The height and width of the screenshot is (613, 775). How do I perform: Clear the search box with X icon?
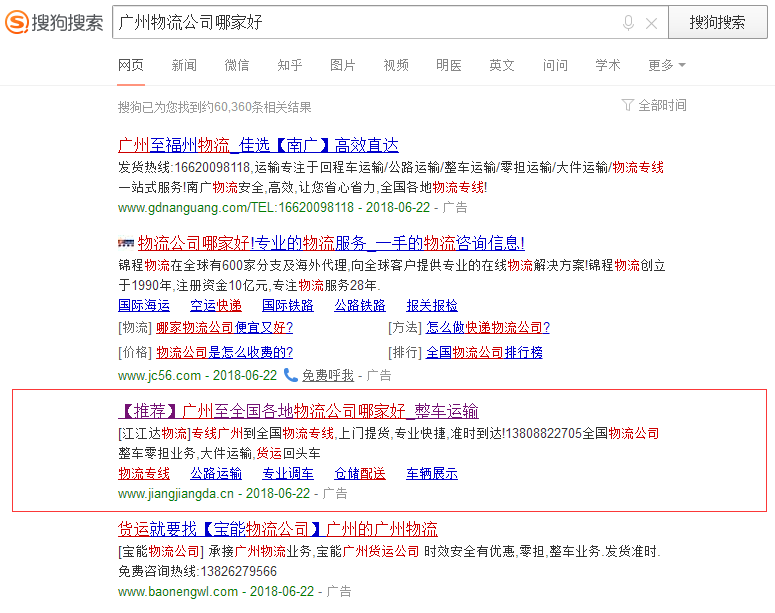[651, 23]
